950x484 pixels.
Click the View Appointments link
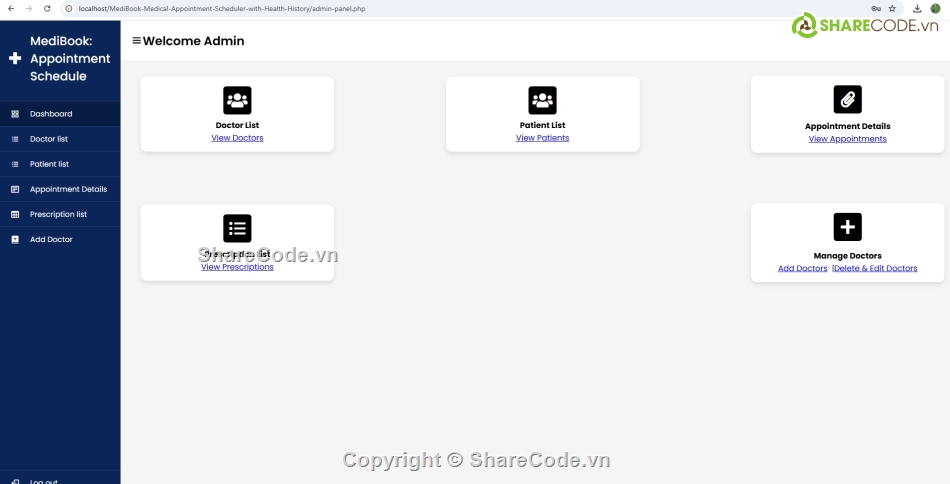[847, 139]
